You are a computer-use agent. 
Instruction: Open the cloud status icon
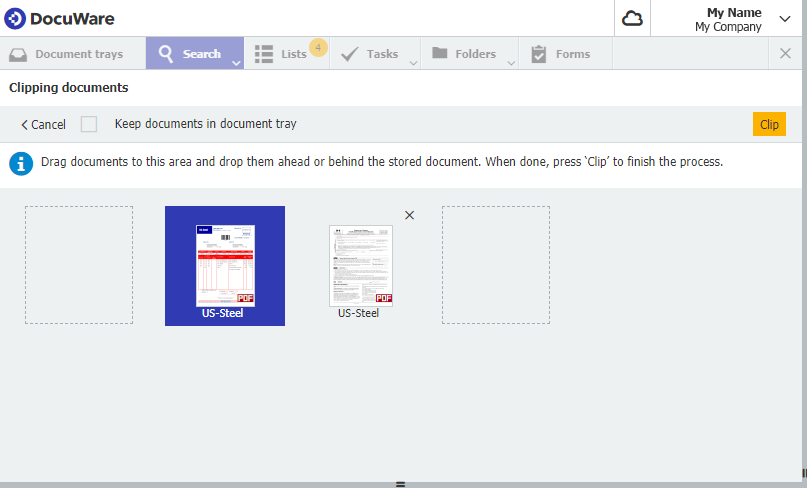click(632, 18)
